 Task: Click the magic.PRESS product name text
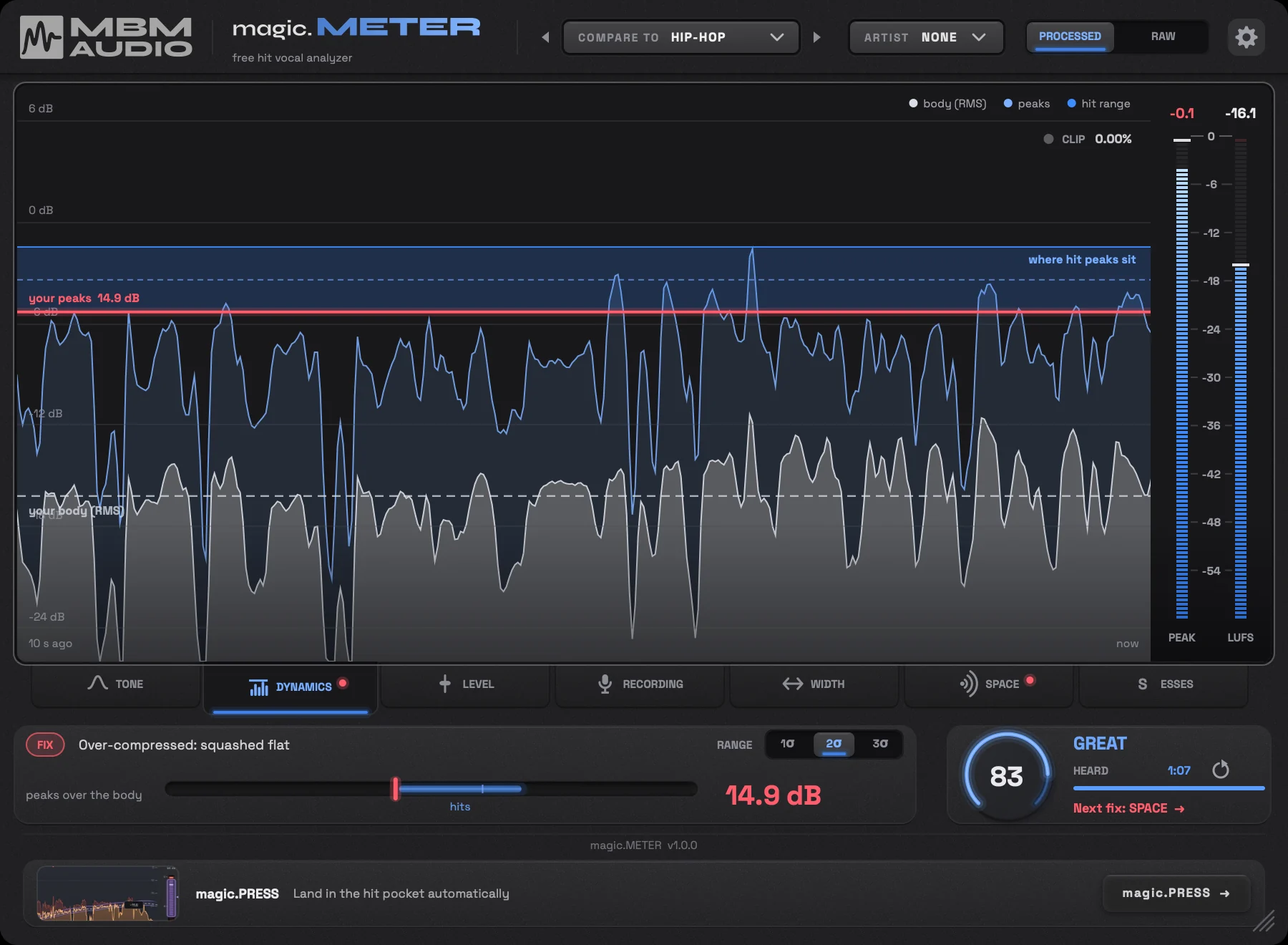[237, 893]
